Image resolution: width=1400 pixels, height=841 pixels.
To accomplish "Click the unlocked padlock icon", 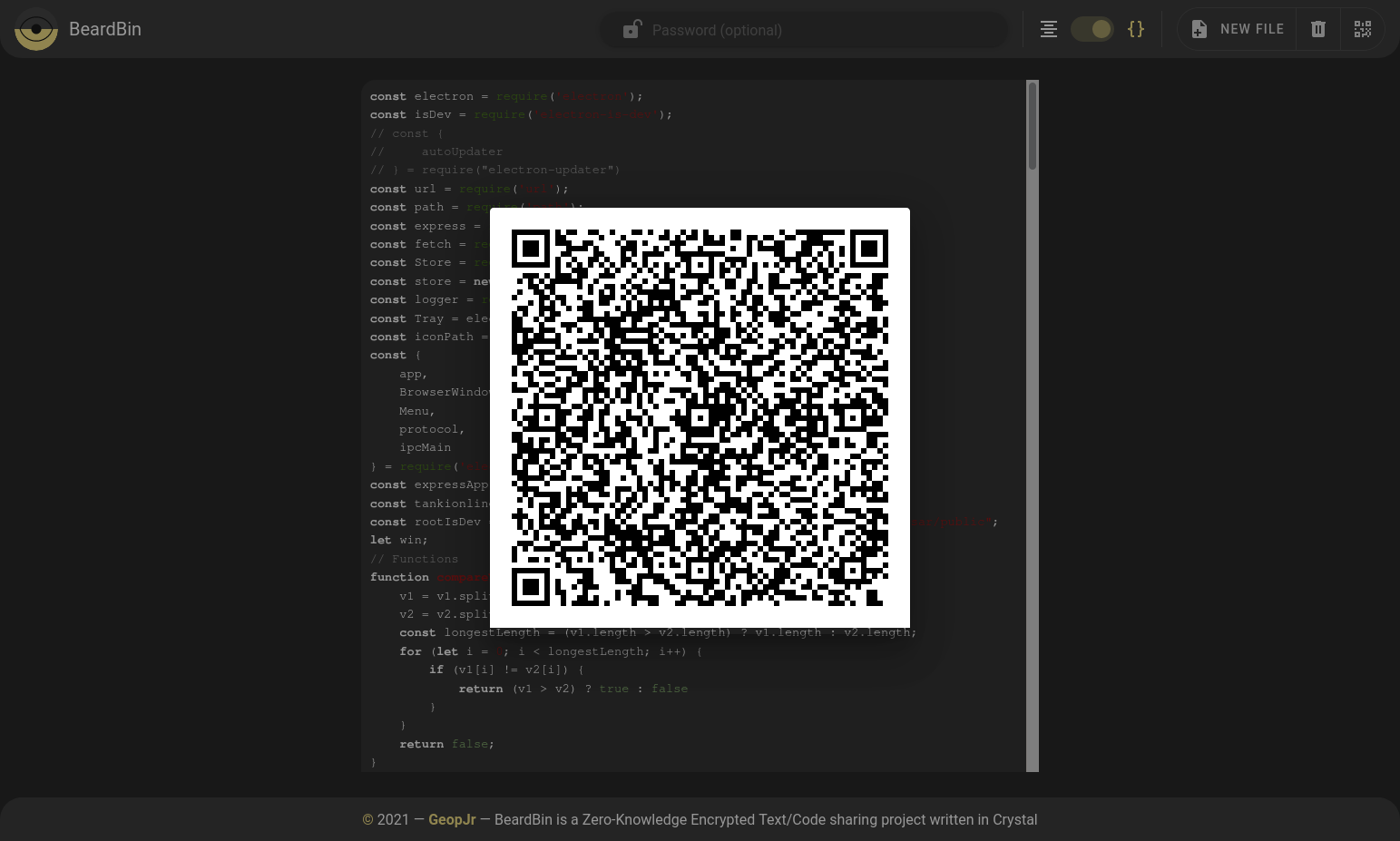I will pyautogui.click(x=631, y=30).
